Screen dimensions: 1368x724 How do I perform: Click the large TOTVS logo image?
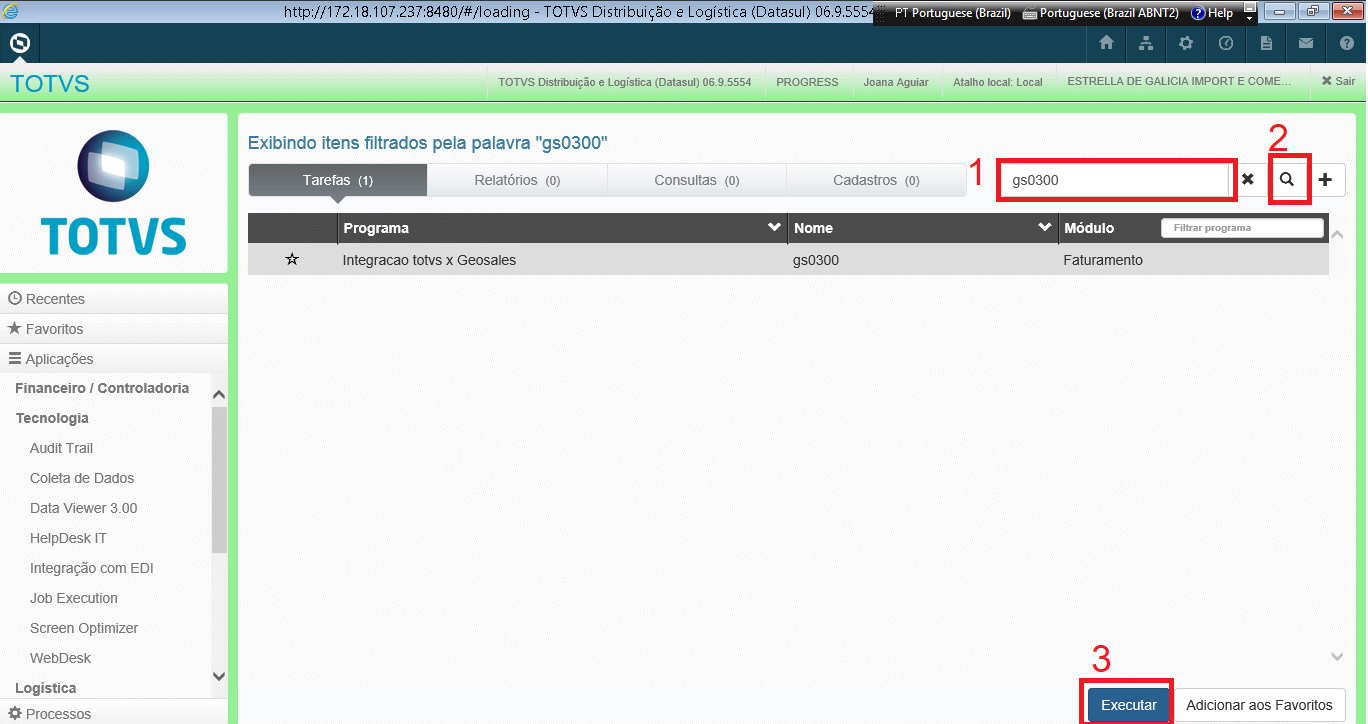113,192
